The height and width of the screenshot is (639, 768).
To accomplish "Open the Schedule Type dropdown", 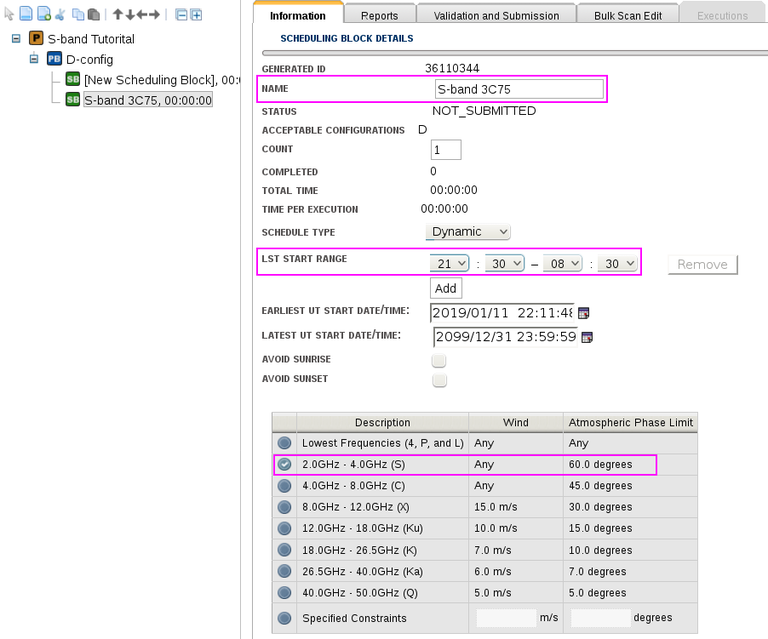I will click(x=469, y=232).
